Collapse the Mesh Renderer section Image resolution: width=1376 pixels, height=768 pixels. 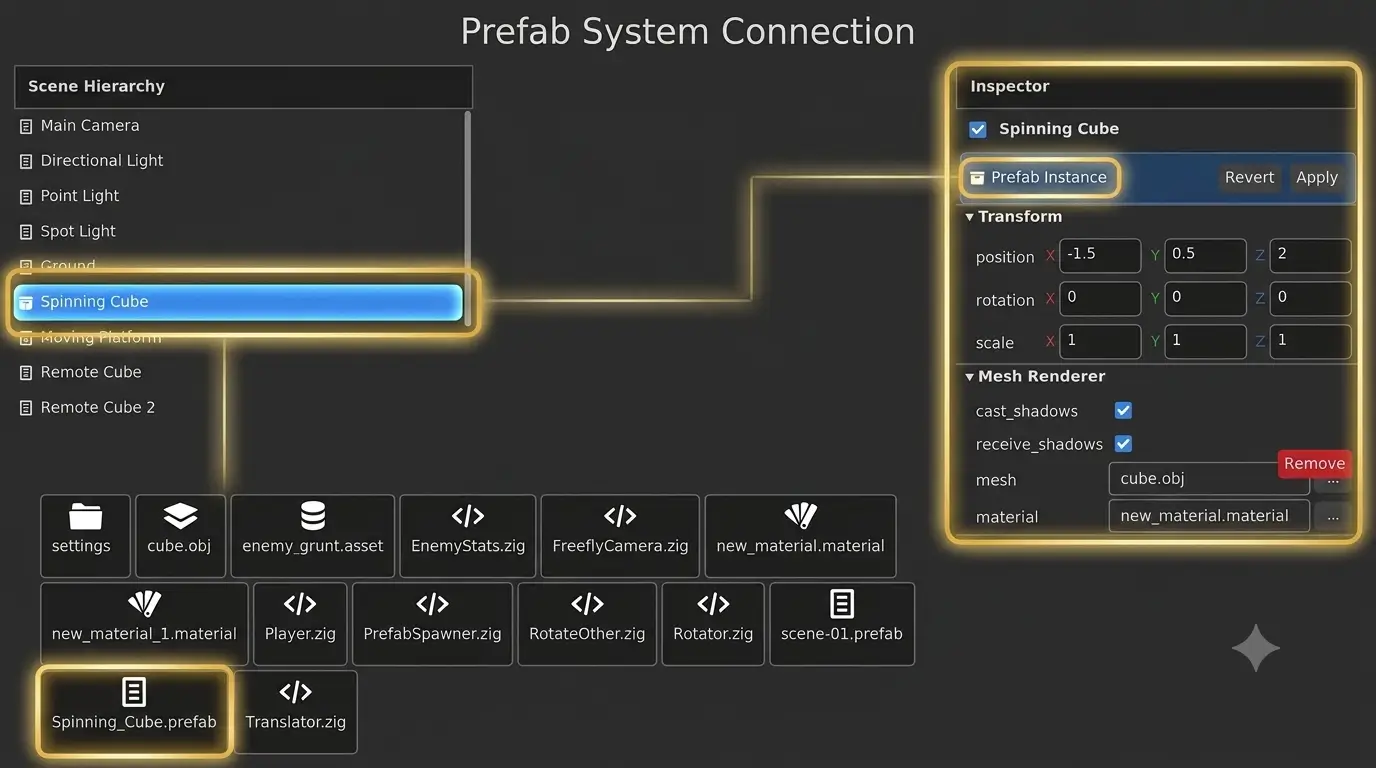[x=969, y=377]
